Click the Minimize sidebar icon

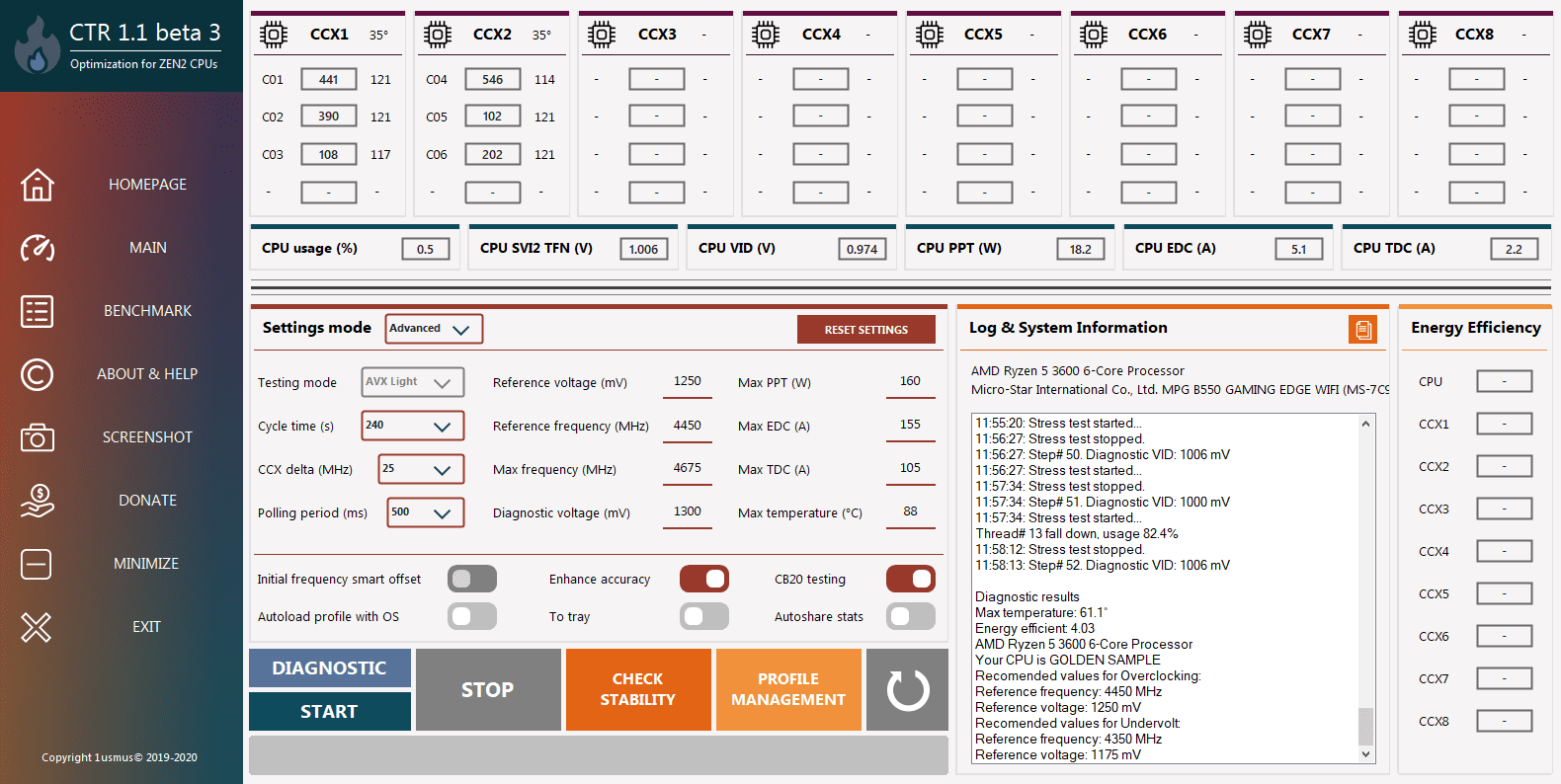[x=37, y=564]
